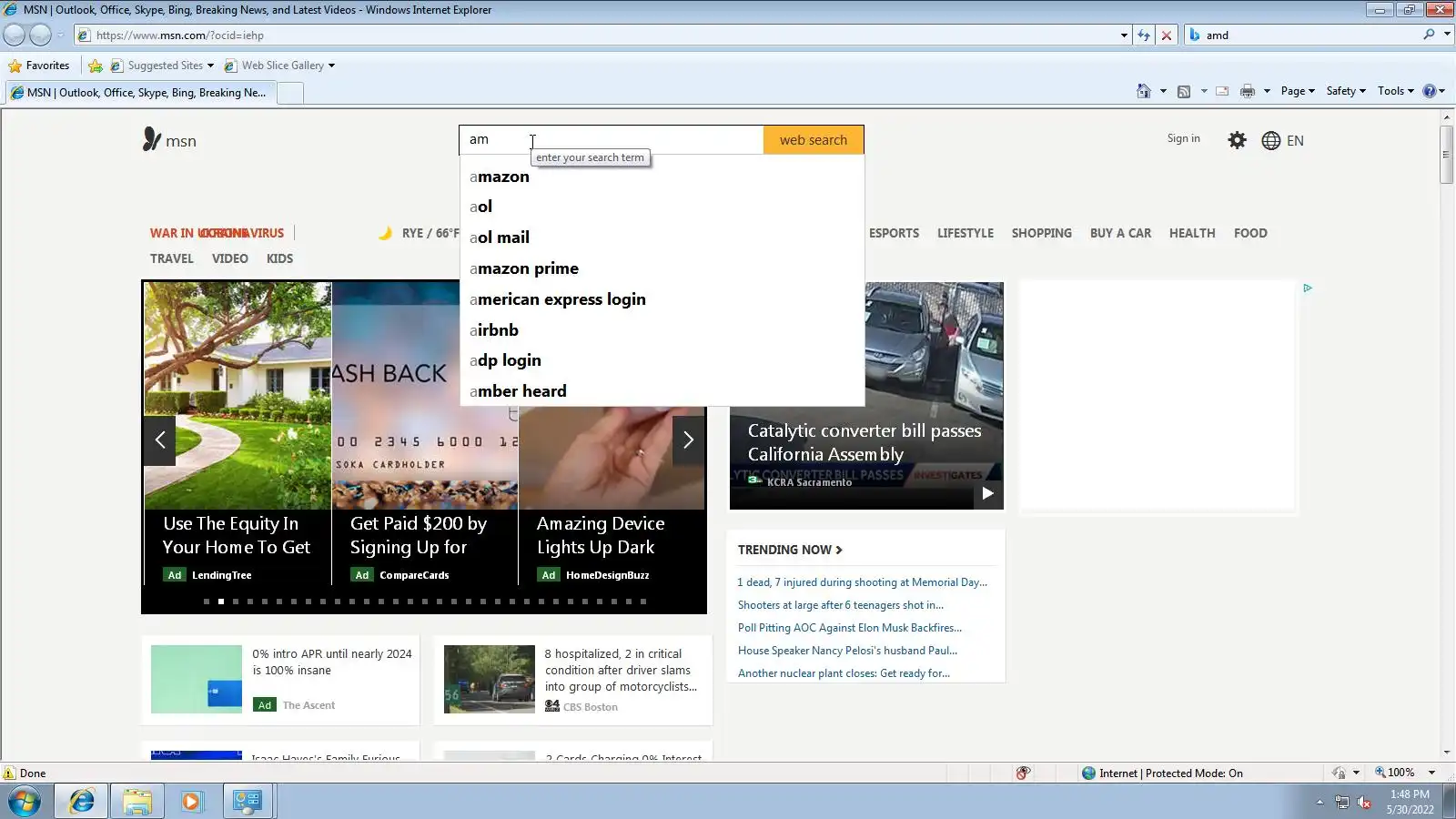Open search provider dropdown arrow
Screen dimensions: 1456x819
pos(1447,35)
